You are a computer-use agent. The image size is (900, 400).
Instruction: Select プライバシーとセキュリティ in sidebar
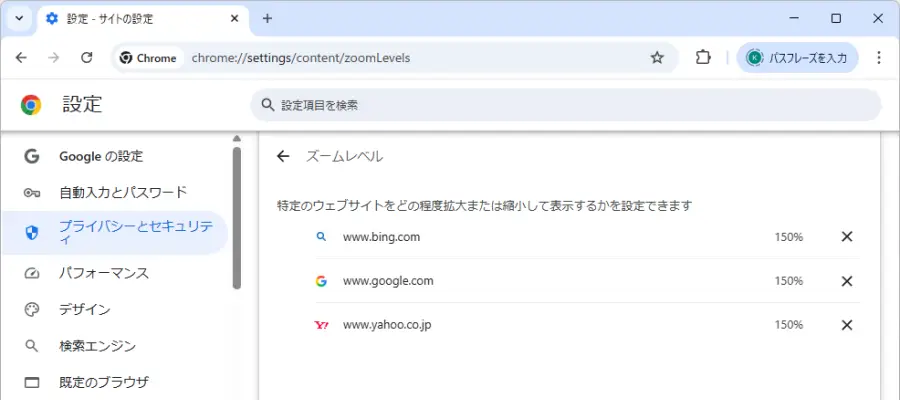[115, 232]
